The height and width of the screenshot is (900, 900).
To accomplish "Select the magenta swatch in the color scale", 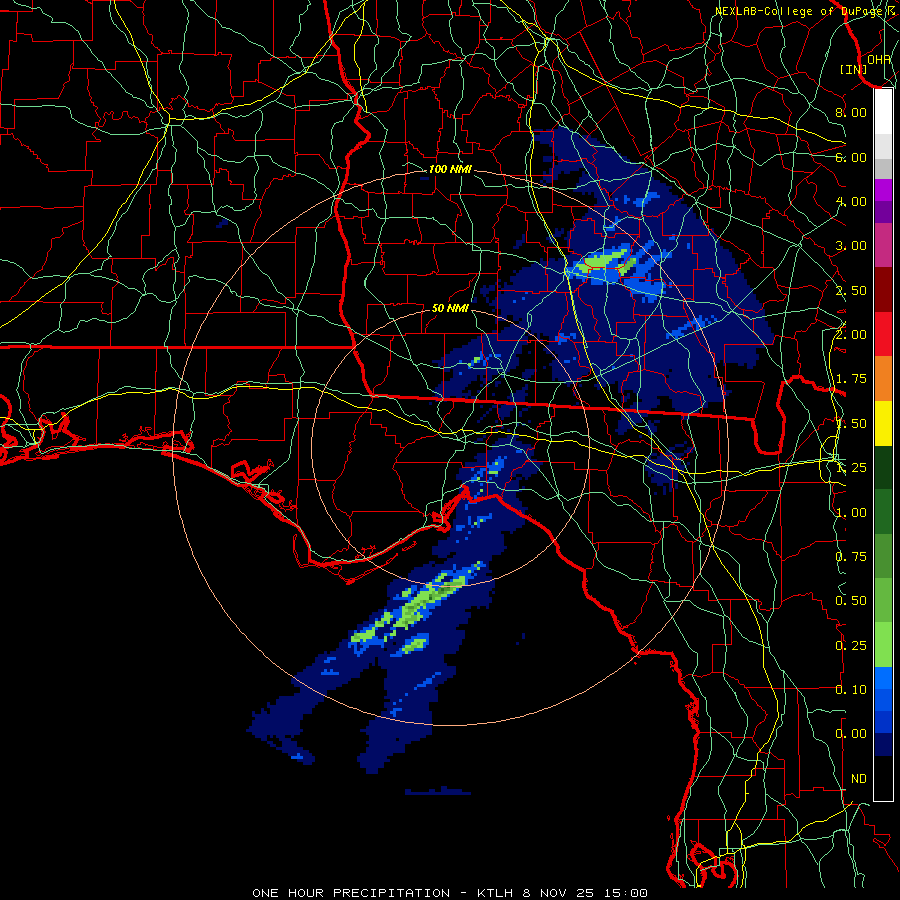I will (883, 191).
